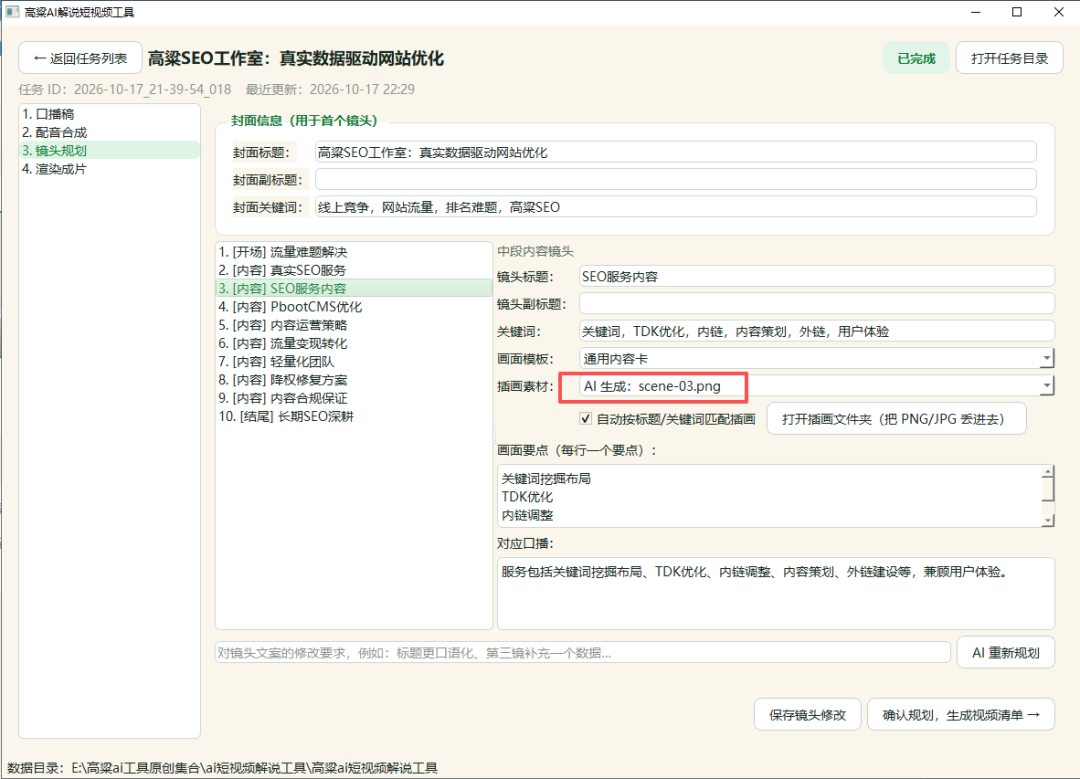The height and width of the screenshot is (779, 1080).
Task: Open the task directory via 打开任务目录
Action: (1009, 58)
